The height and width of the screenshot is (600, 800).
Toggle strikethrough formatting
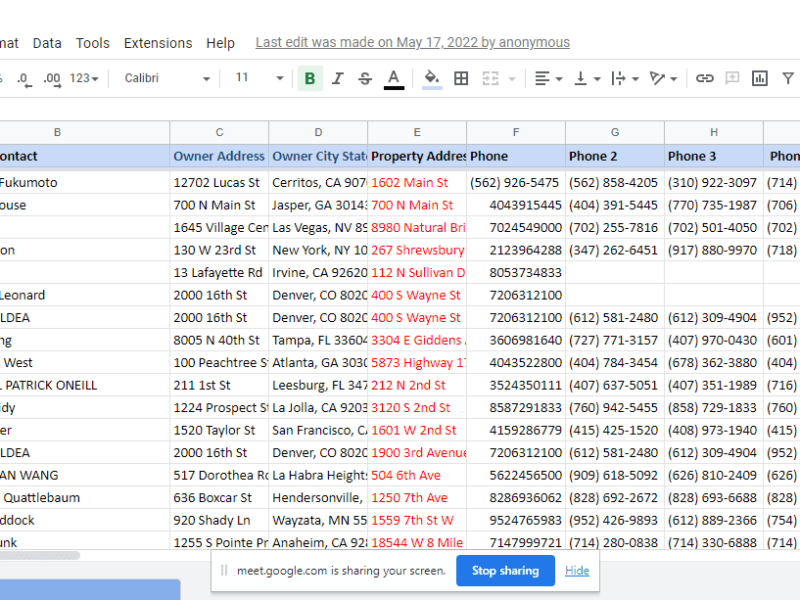(x=365, y=78)
